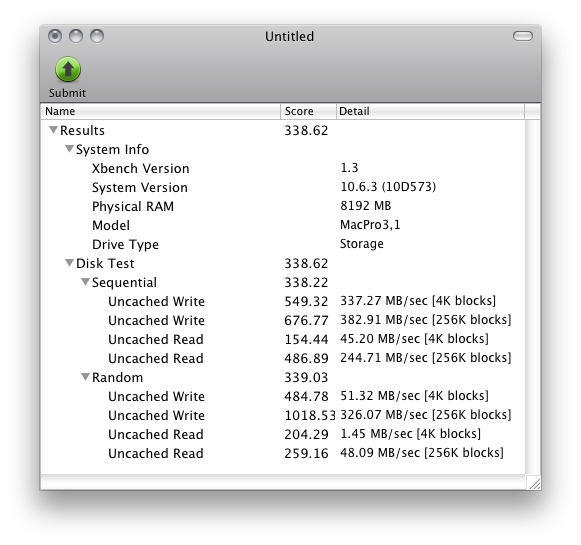Select the Physical RAM row
581x545 pixels.
[x=283, y=206]
